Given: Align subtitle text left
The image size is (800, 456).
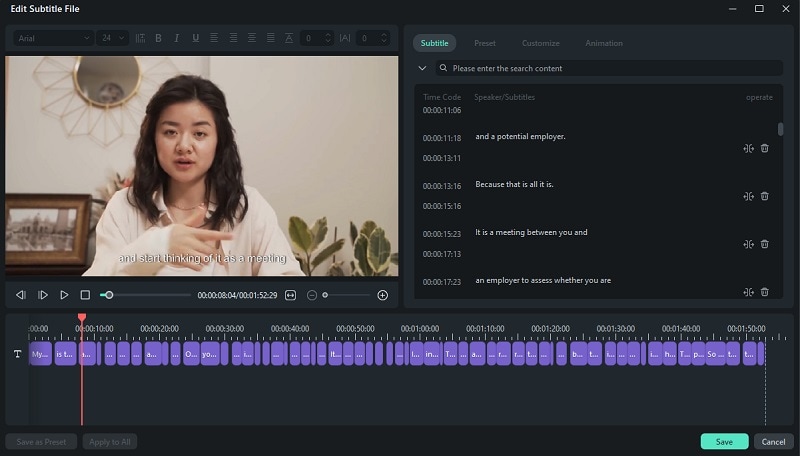Looking at the screenshot, I should point(214,38).
